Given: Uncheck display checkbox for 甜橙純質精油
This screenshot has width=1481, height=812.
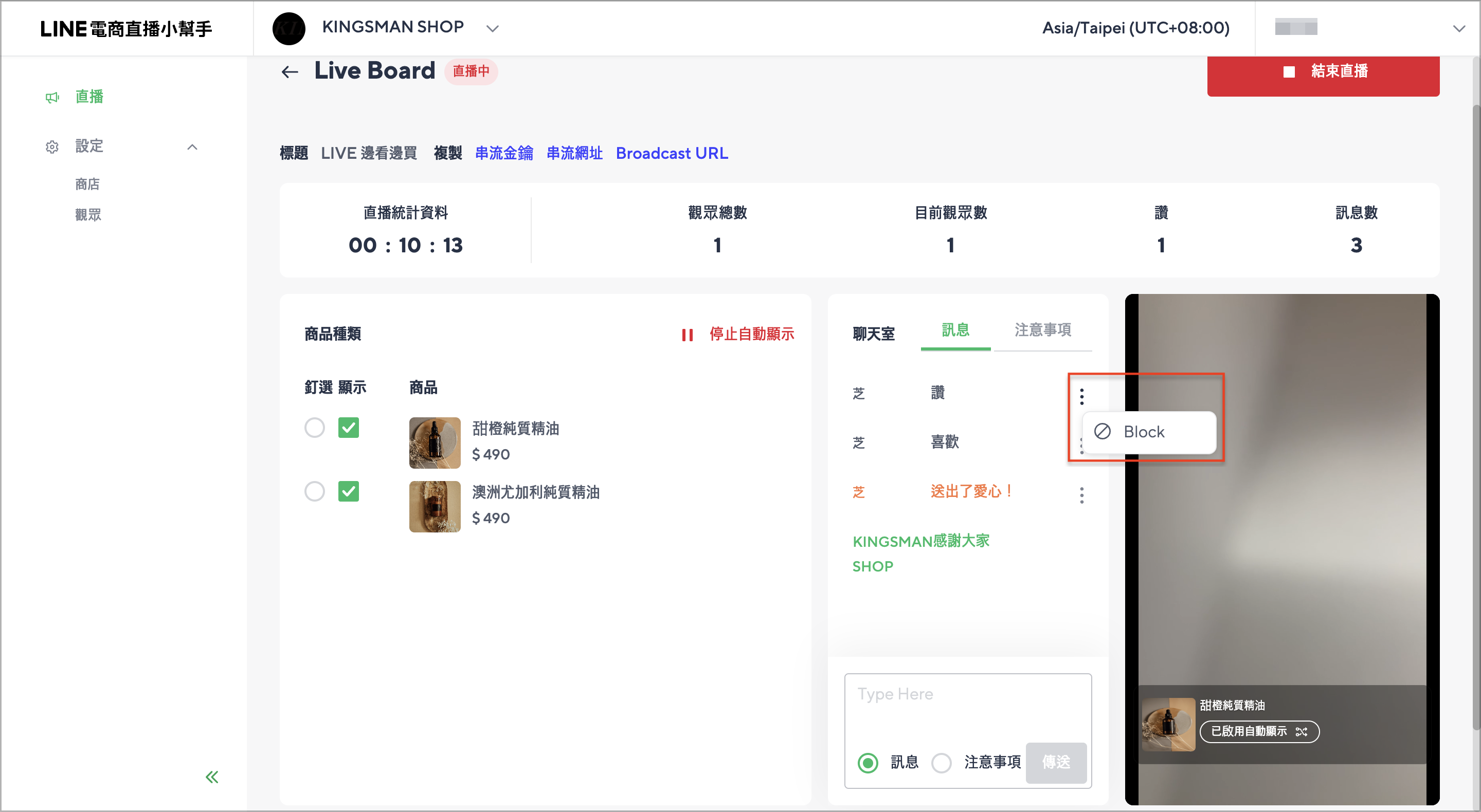Looking at the screenshot, I should coord(349,428).
